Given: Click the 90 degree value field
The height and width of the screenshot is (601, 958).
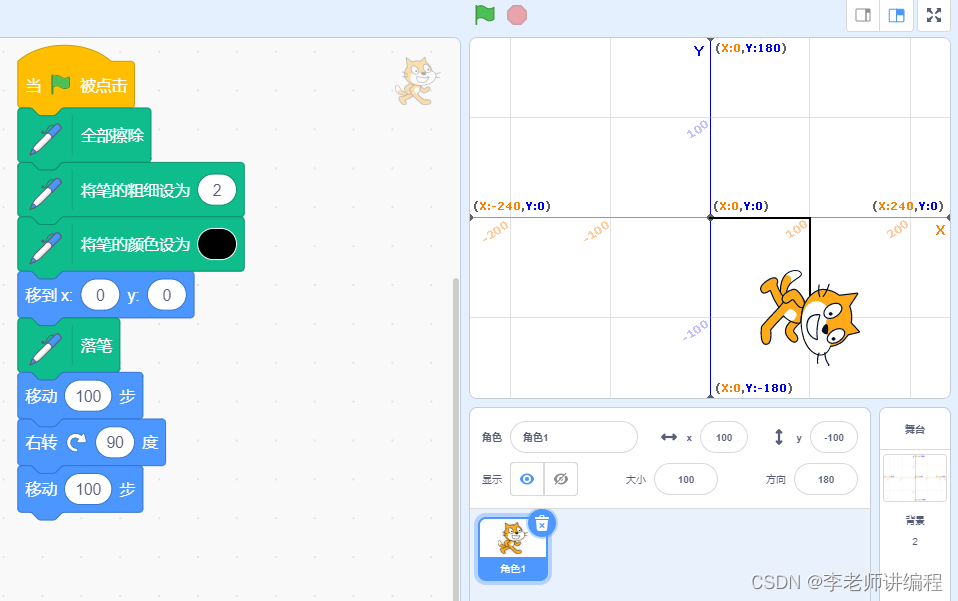Looking at the screenshot, I should (x=115, y=442).
